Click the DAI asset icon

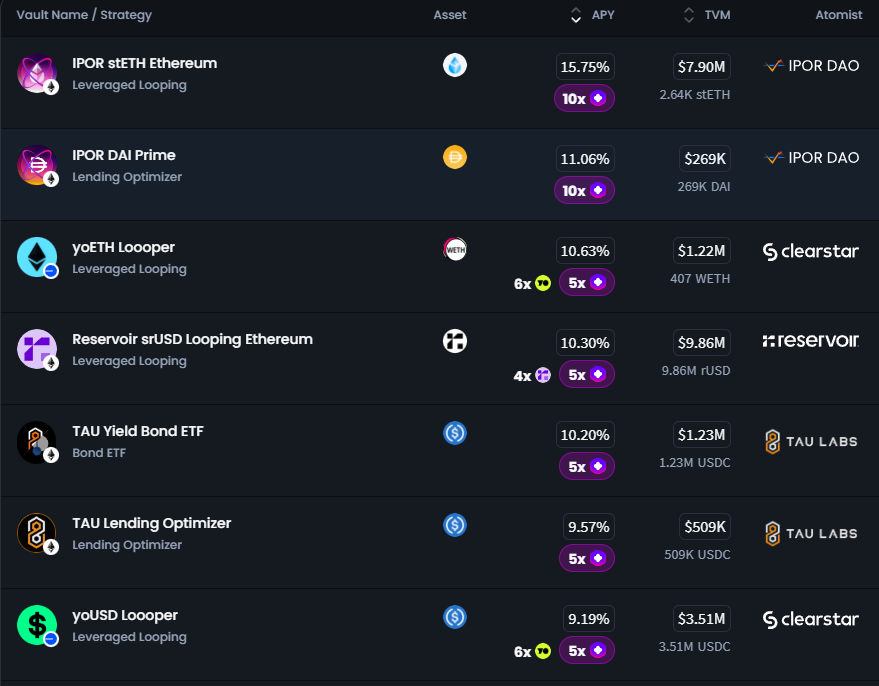tap(455, 157)
